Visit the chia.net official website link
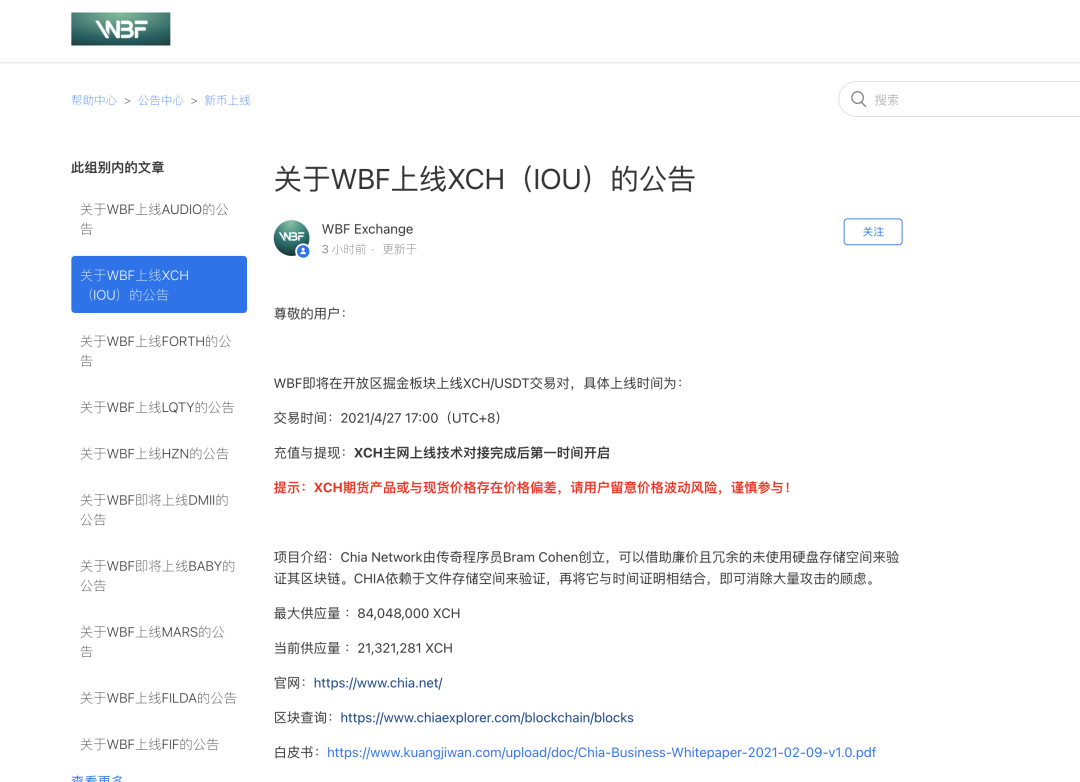Screen dimensions: 1080x782 [378, 683]
